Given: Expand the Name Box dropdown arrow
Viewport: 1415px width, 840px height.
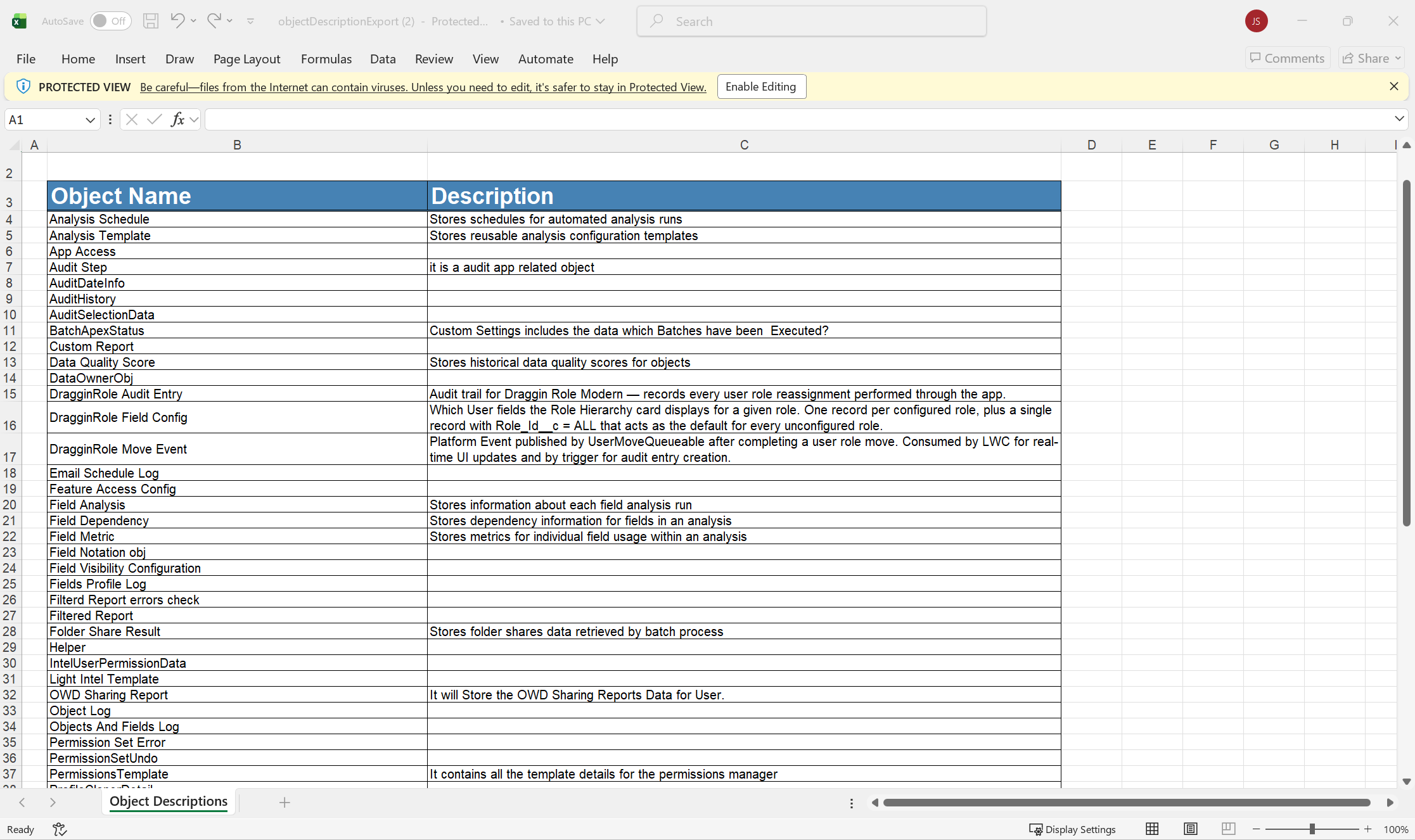Looking at the screenshot, I should (90, 120).
